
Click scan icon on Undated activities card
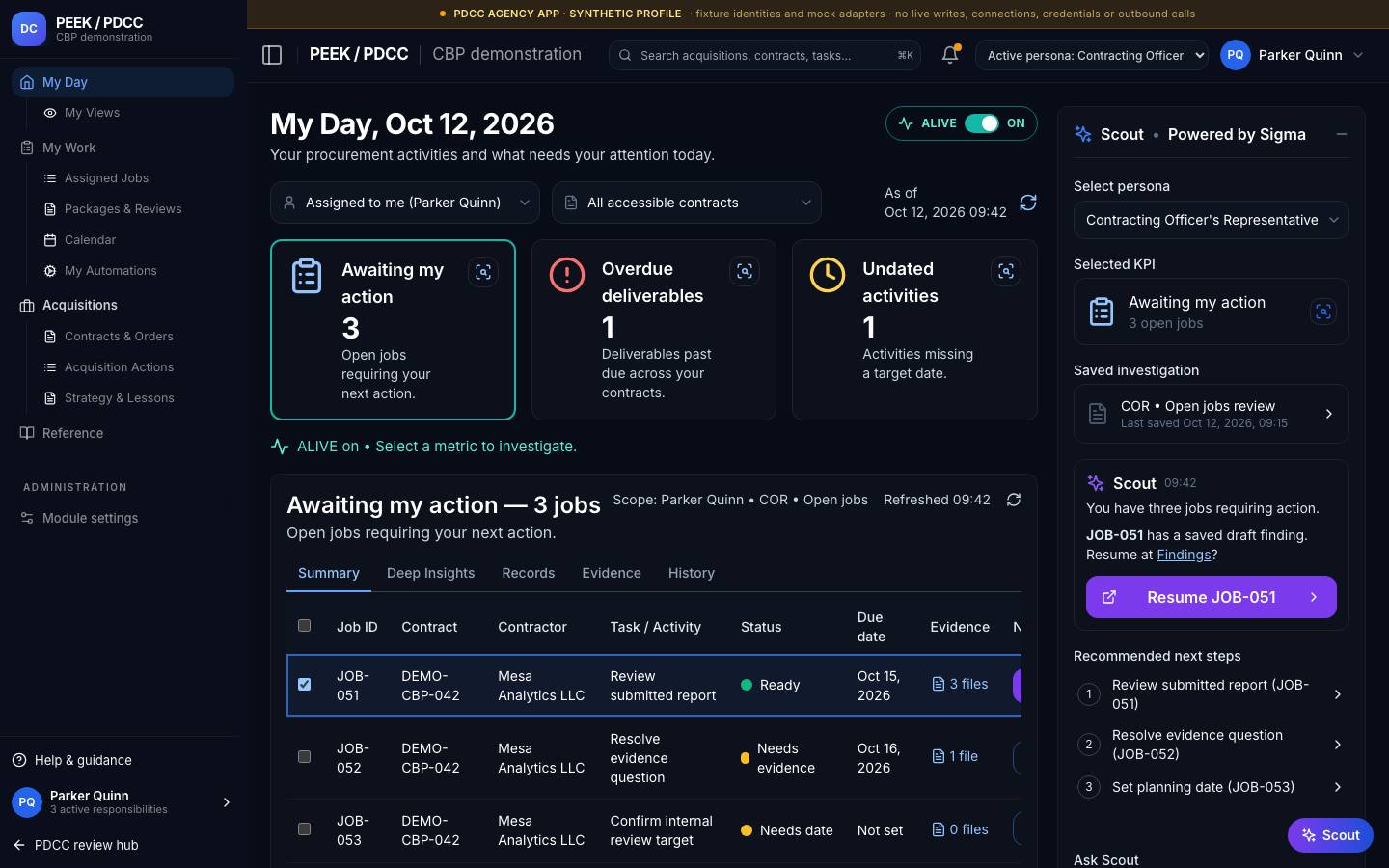1006,272
